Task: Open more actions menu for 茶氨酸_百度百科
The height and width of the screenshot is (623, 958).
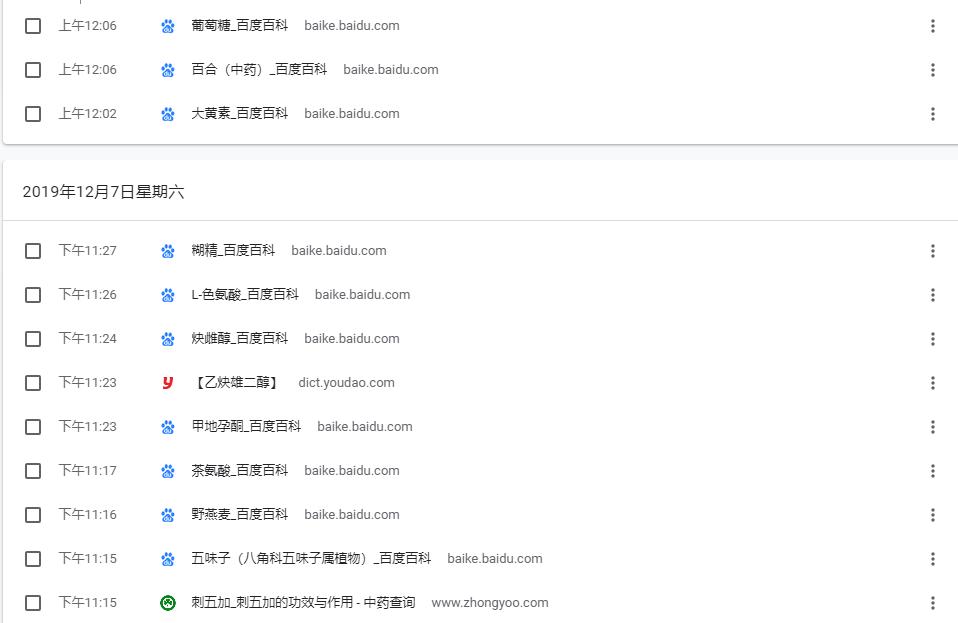Action: click(x=933, y=470)
